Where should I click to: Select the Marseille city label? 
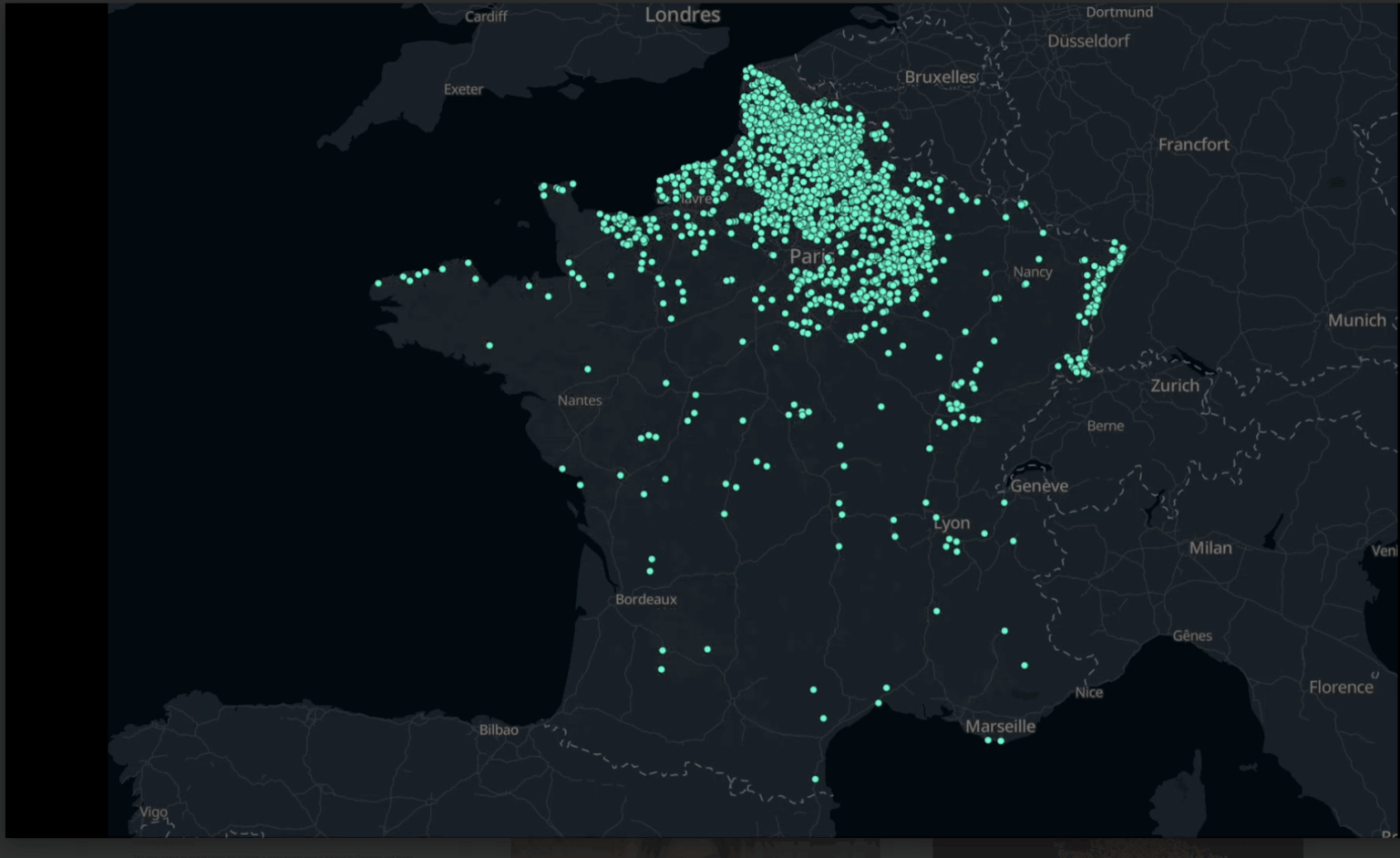pos(1000,726)
